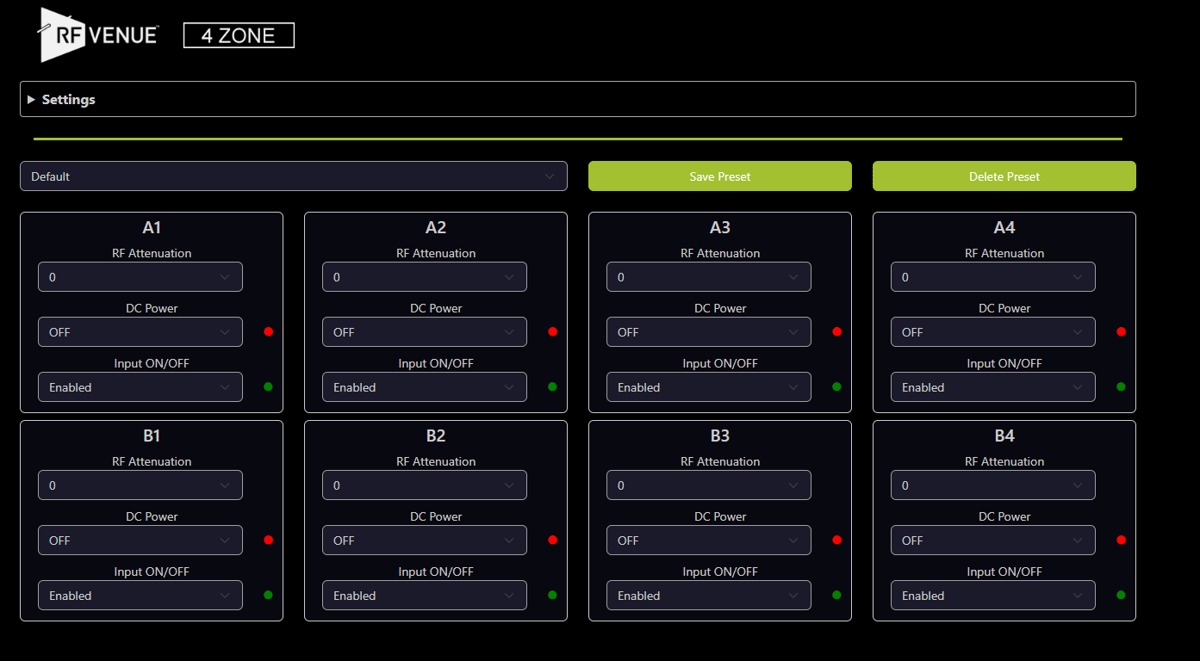Click the green Input status LED on zone B1
Screen dimensions: 1200x661
(268, 595)
